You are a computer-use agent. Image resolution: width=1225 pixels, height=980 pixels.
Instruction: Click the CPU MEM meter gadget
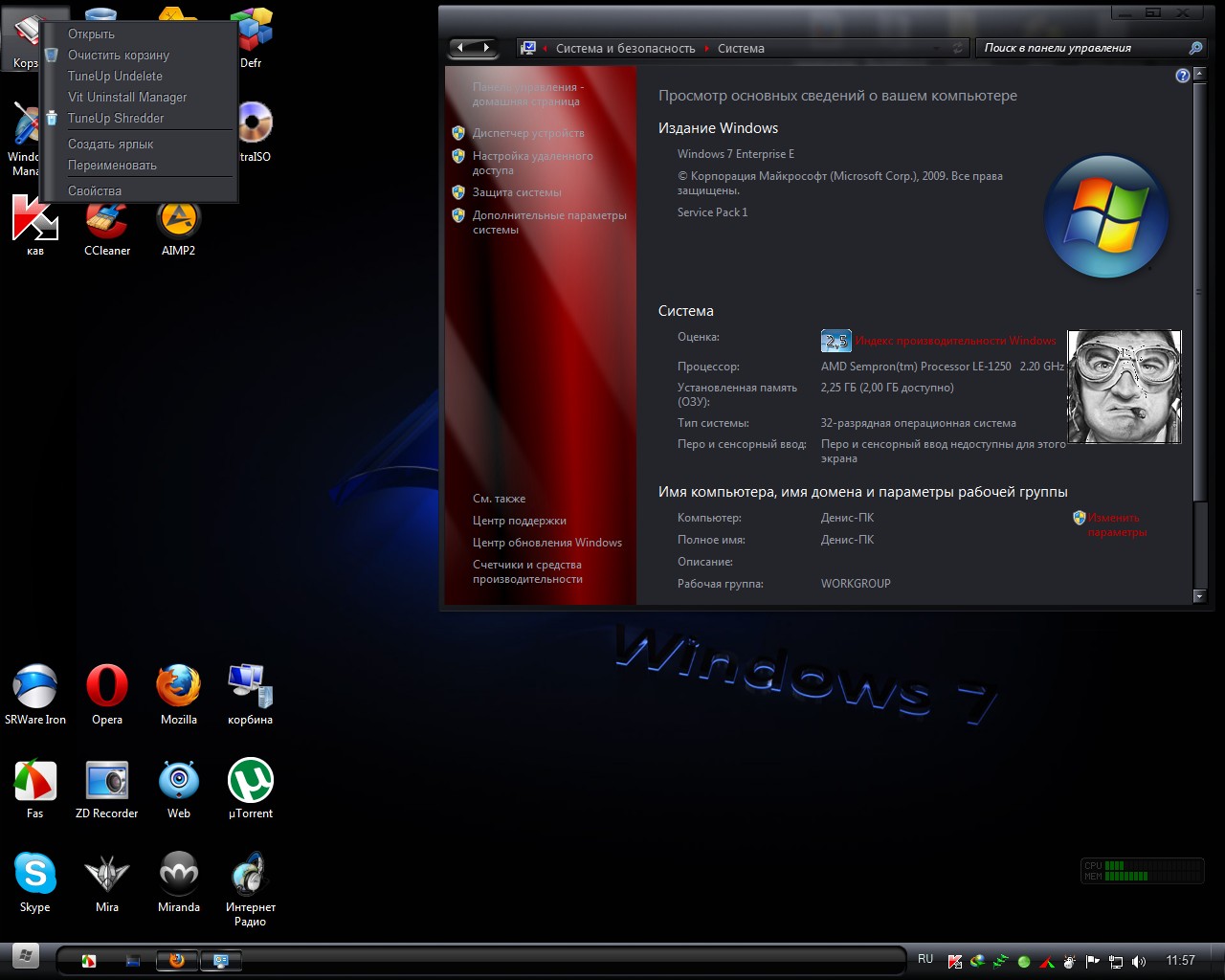pos(1142,870)
